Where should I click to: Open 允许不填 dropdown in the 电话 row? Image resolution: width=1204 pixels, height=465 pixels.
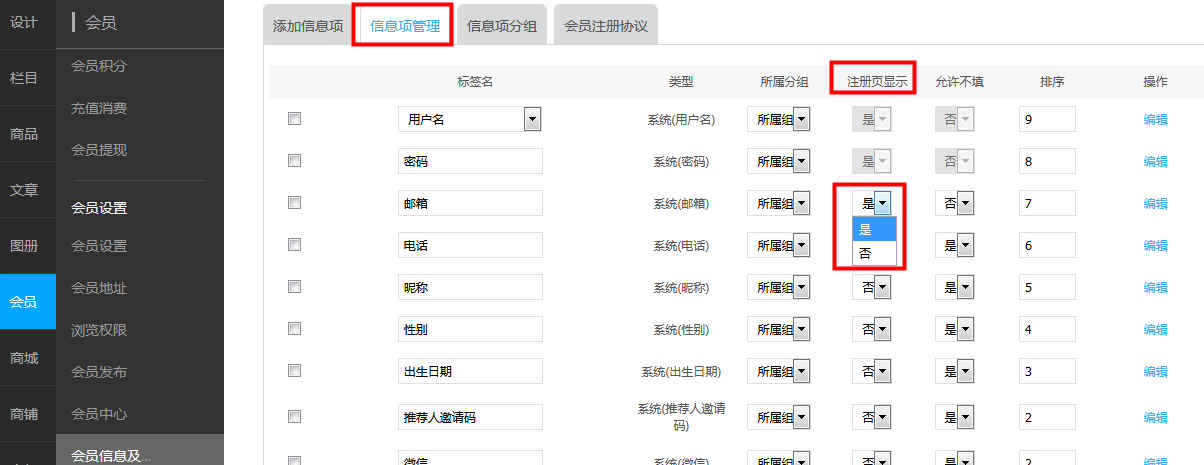pyautogui.click(x=955, y=245)
